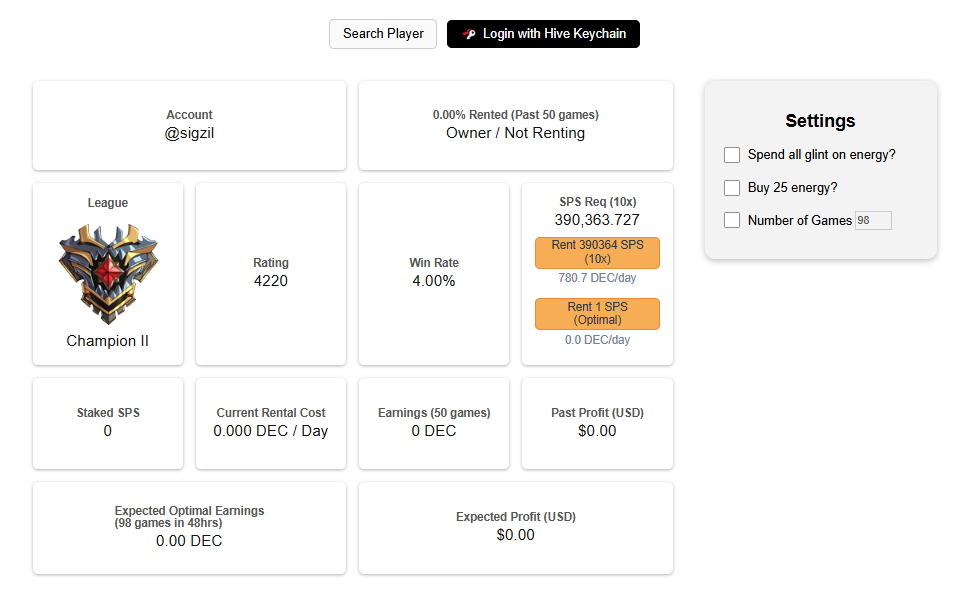Select the Rating 4220 card
This screenshot has width=971, height=589.
click(271, 274)
